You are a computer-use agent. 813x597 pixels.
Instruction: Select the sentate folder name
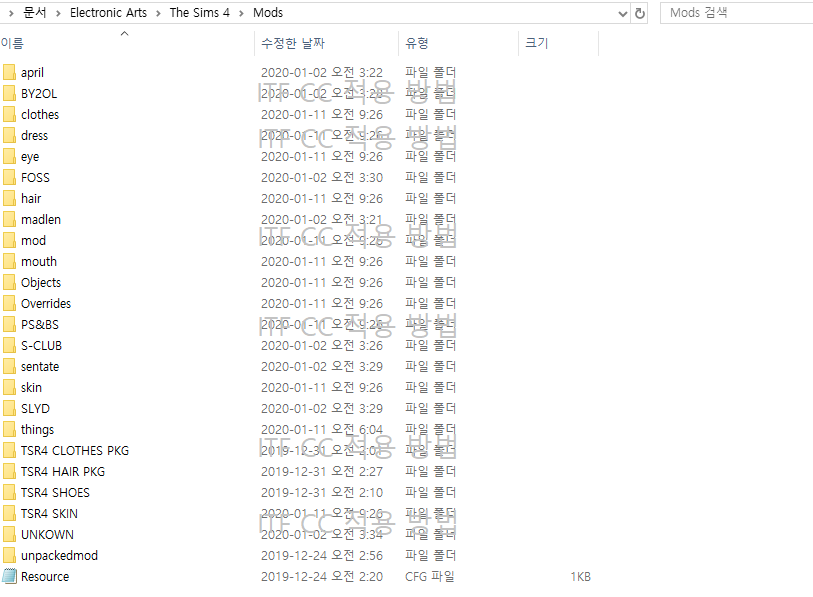click(40, 367)
